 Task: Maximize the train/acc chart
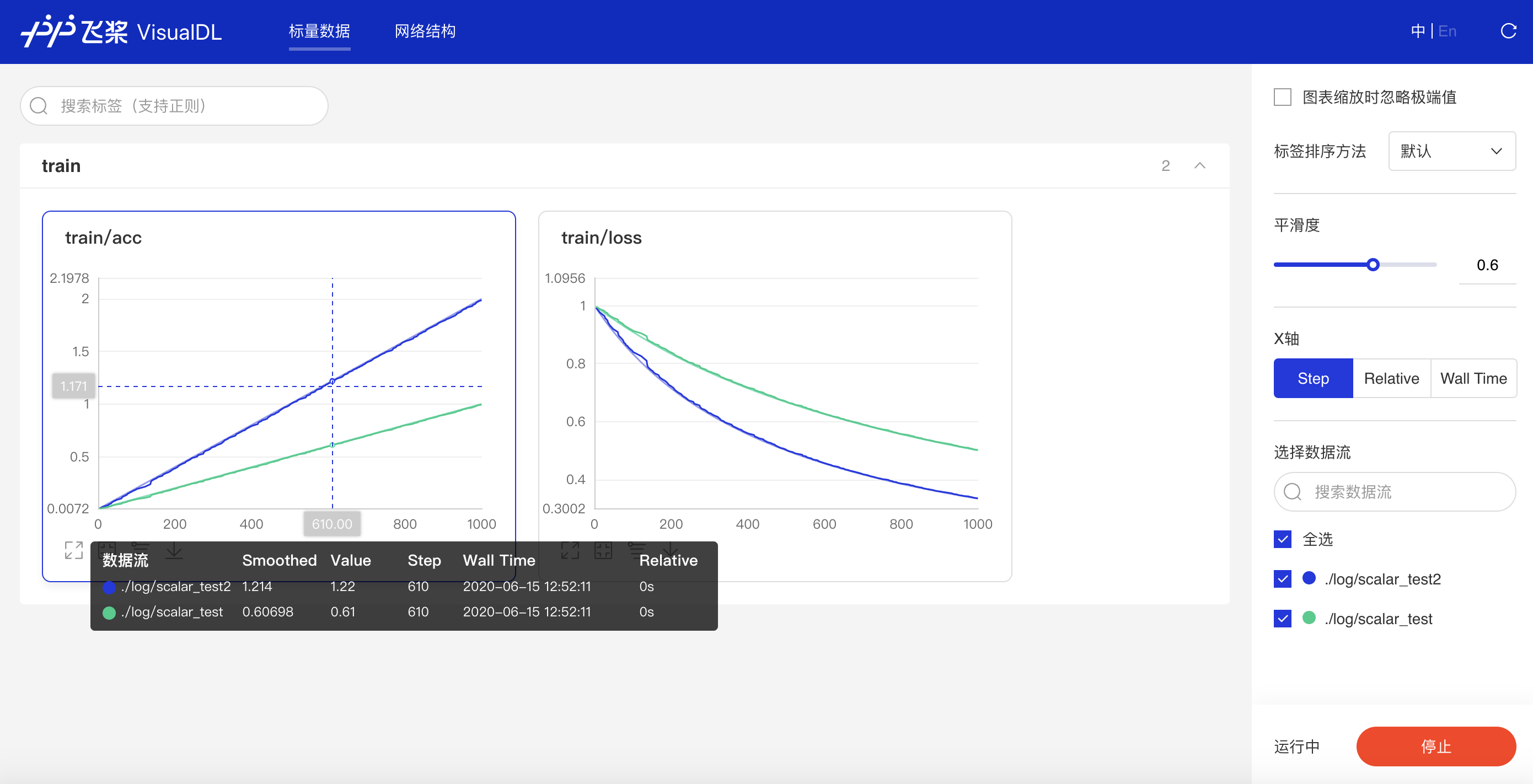coord(74,550)
